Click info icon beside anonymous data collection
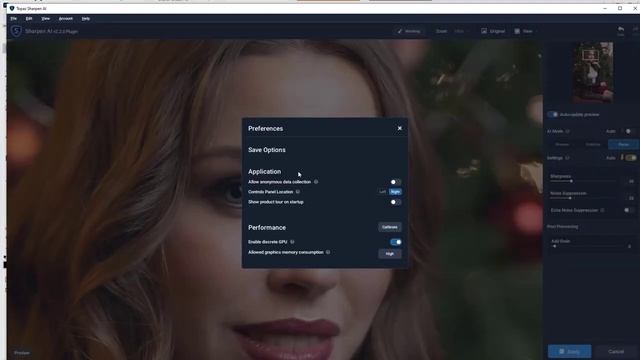This screenshot has width=640, height=360. [x=316, y=182]
